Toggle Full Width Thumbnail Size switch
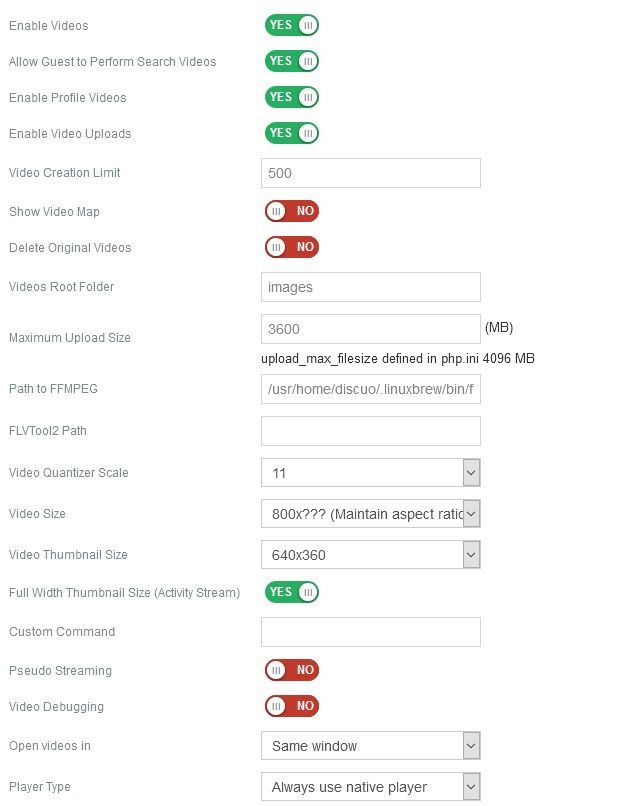The width and height of the screenshot is (617, 806). click(291, 592)
